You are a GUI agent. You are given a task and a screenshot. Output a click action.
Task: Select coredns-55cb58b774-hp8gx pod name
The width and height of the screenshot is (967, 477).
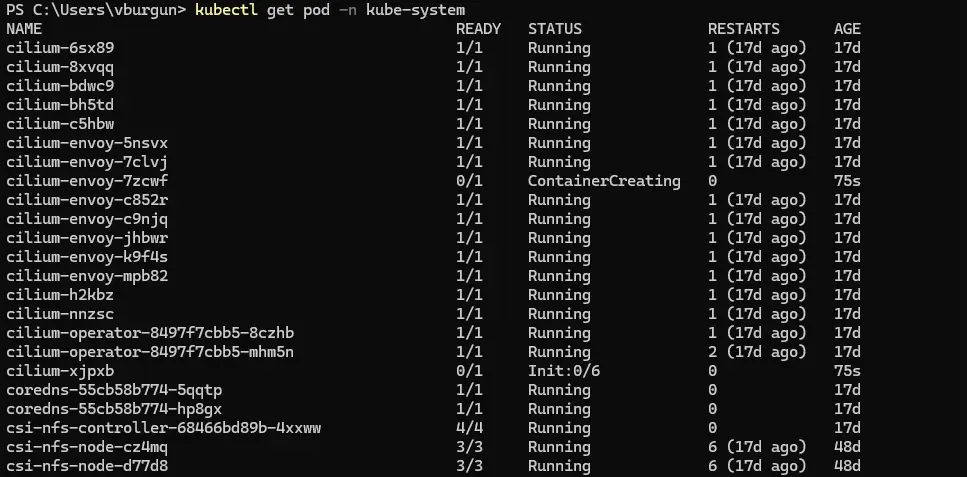pos(114,409)
